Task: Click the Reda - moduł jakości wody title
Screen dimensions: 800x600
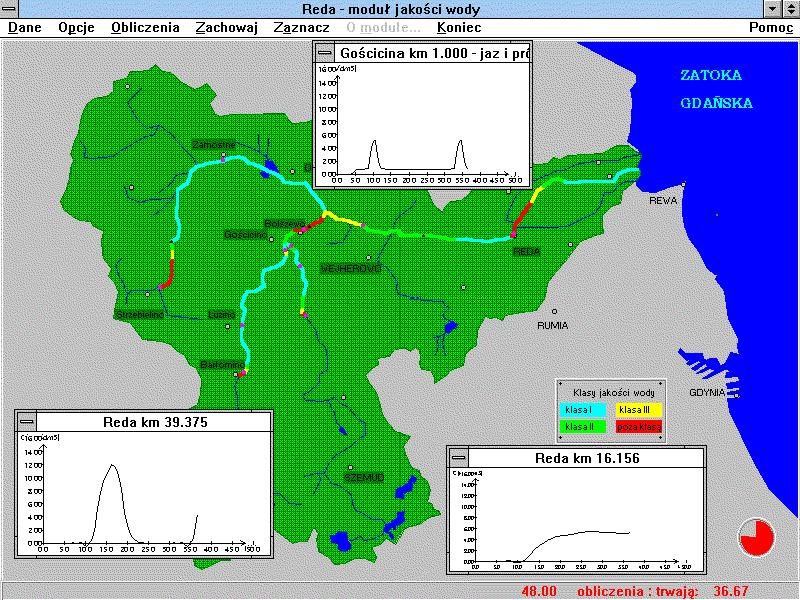Action: (x=391, y=9)
